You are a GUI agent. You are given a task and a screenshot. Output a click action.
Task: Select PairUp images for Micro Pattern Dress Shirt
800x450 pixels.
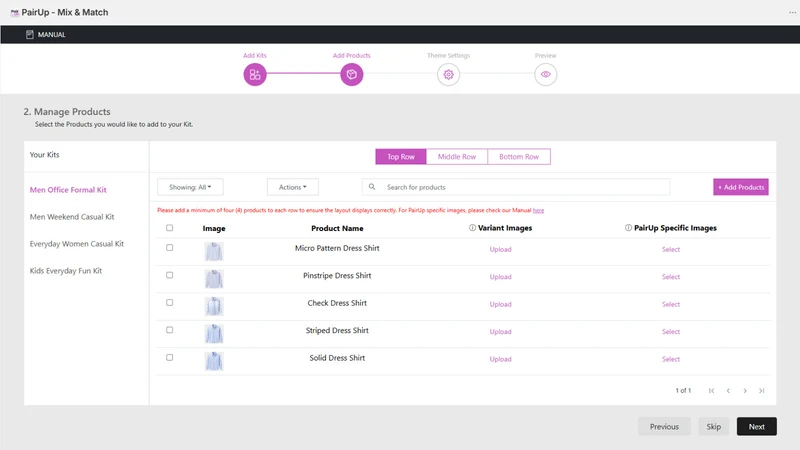671,249
